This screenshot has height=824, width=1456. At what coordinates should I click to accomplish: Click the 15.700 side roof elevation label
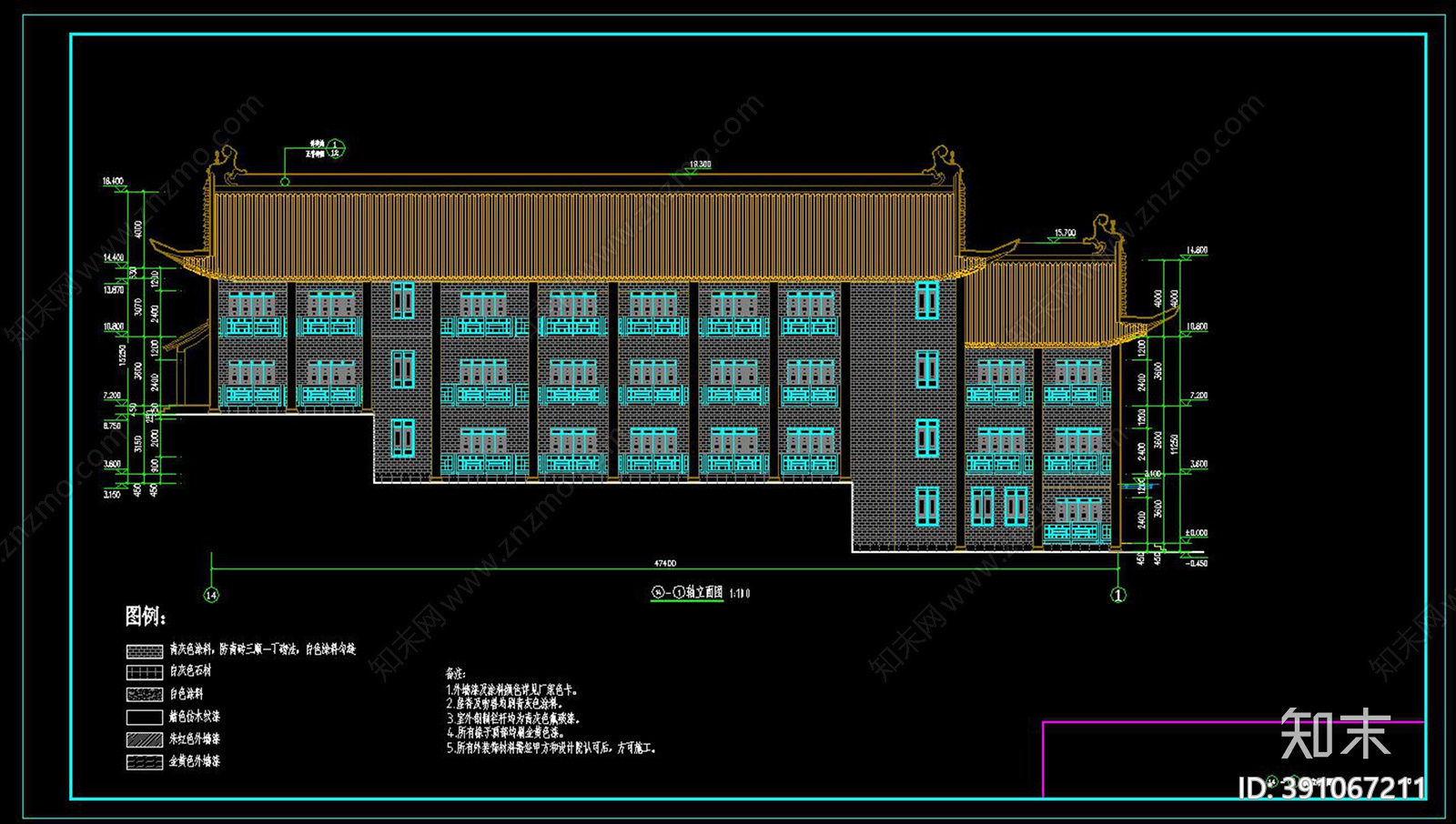point(1065,234)
